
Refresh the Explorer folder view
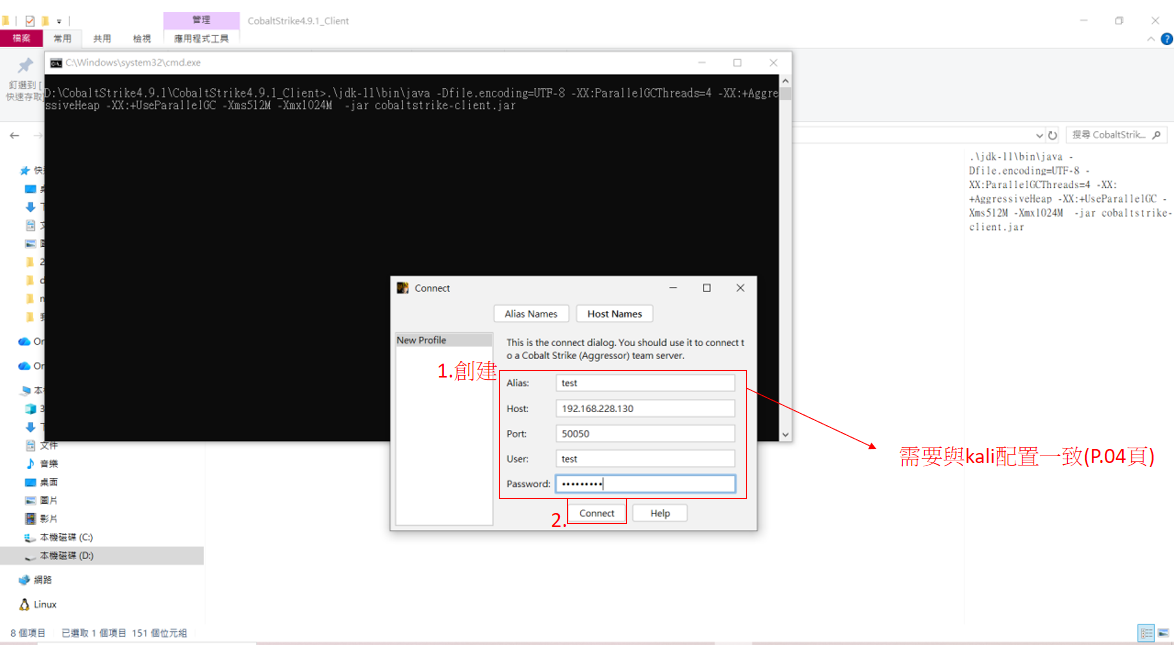(1053, 136)
